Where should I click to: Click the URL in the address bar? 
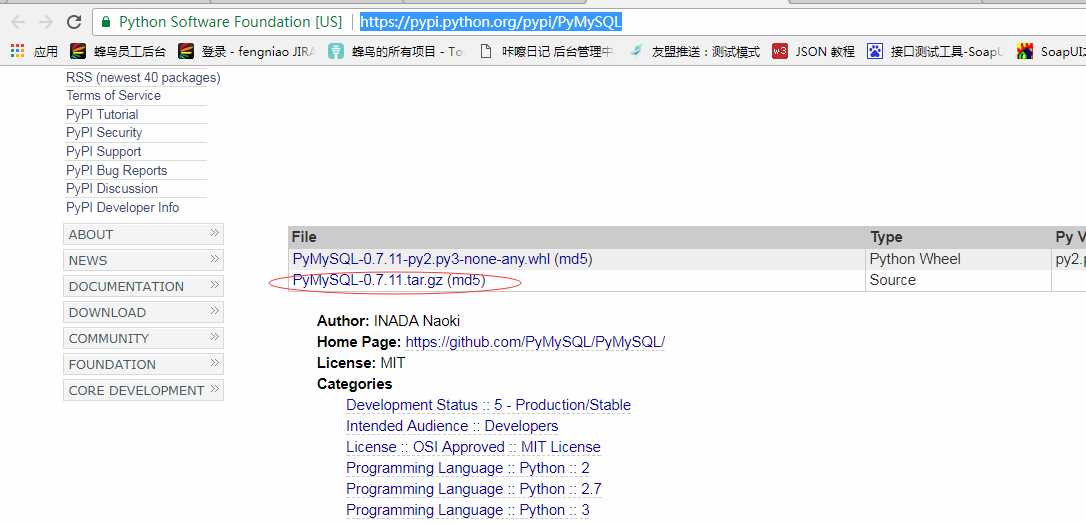490,22
